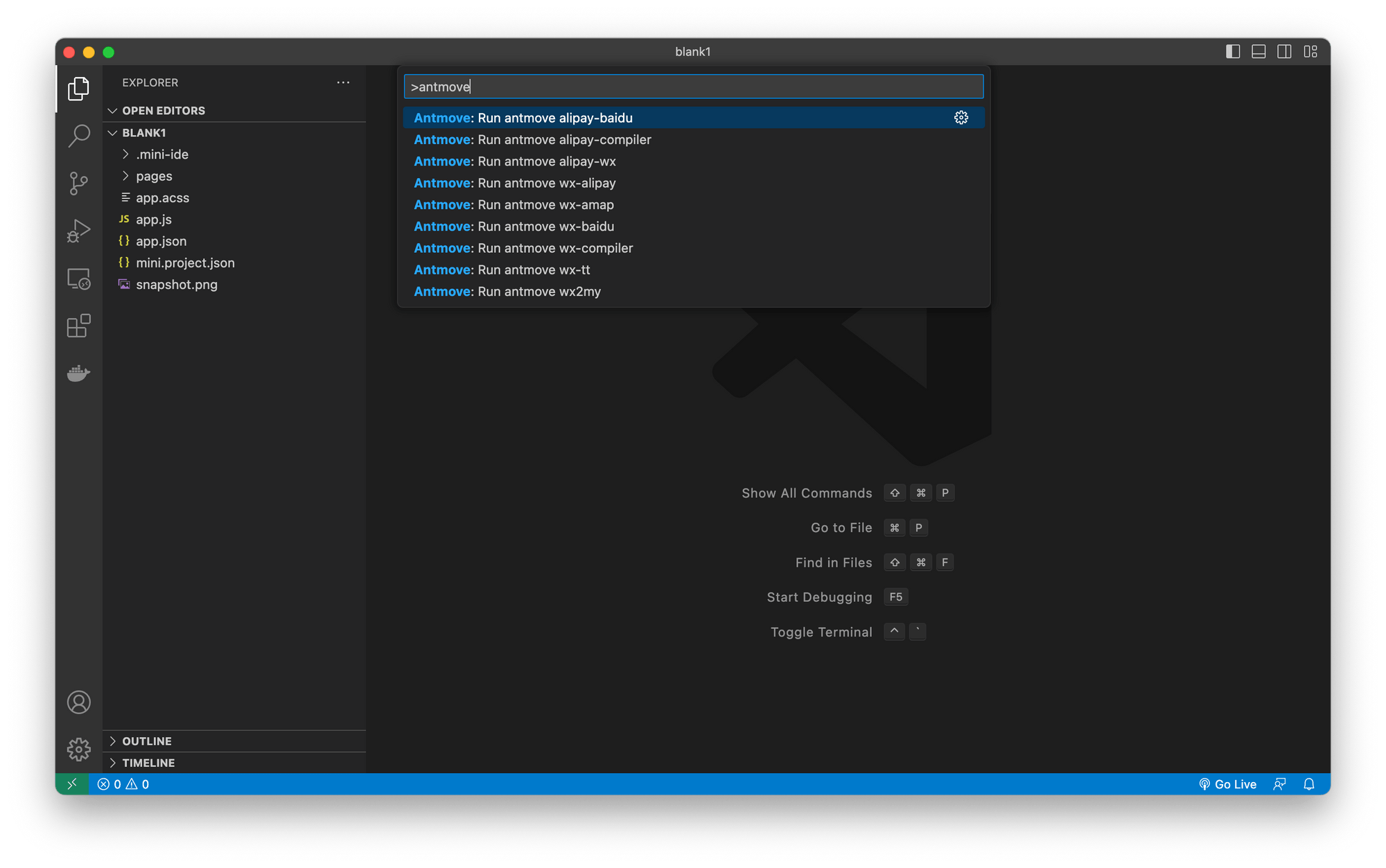Show errors and warnings in status bar
The image size is (1386, 868).
click(x=123, y=784)
